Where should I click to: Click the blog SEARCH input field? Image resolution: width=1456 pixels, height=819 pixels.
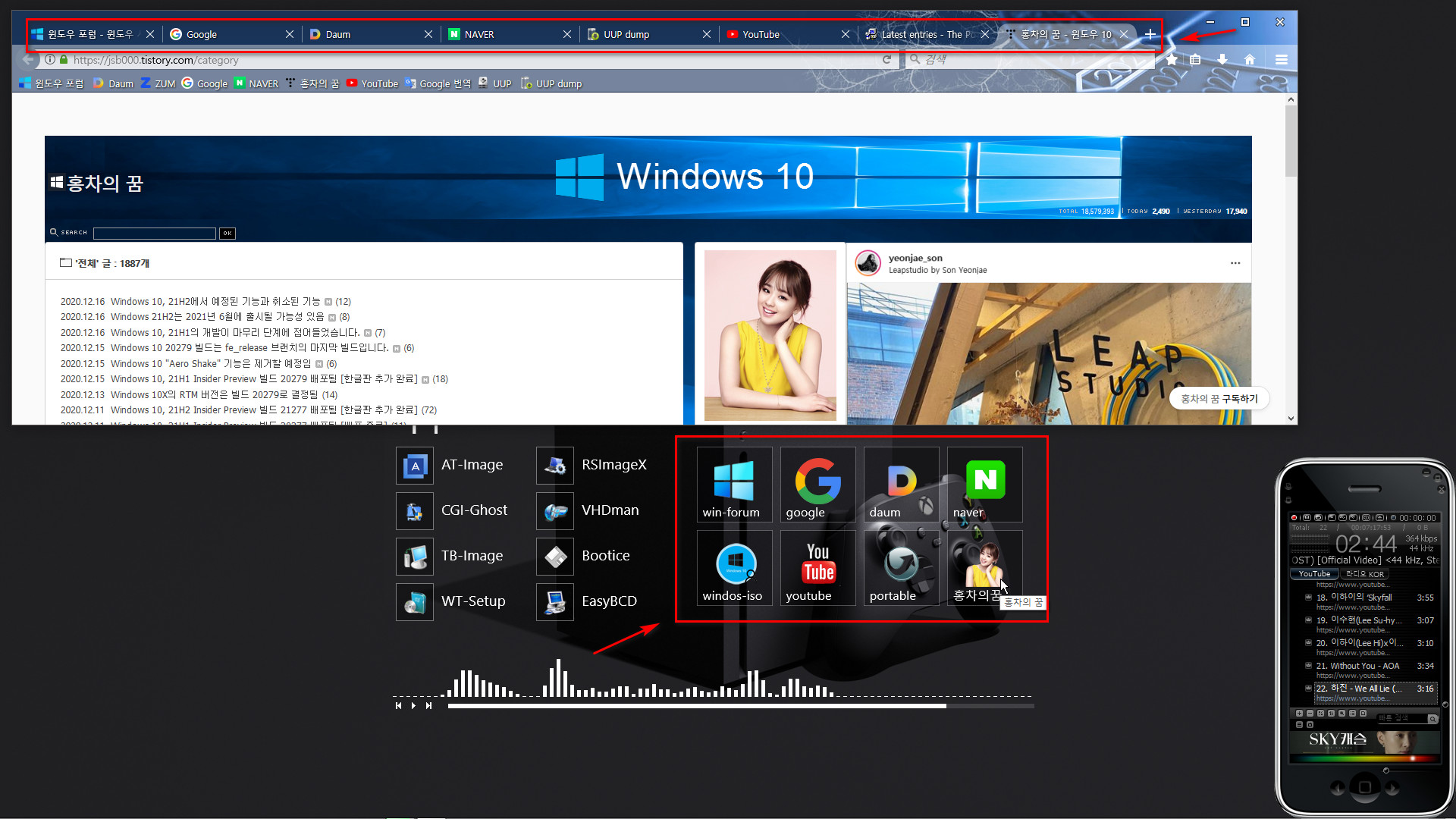coord(155,234)
